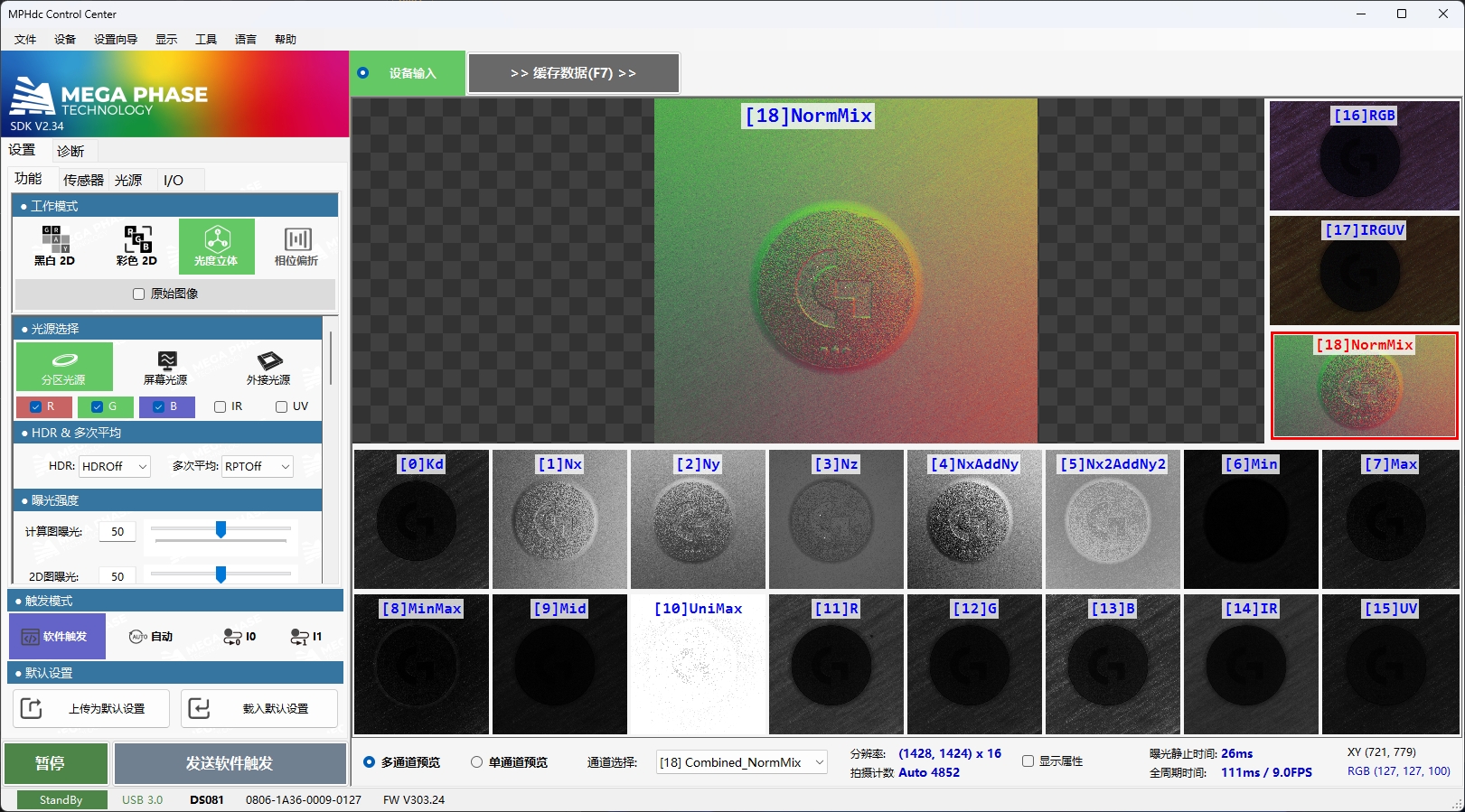Select the [17]IRGUV thumbnail
Viewport: 1465px width, 812px height.
[x=1364, y=270]
